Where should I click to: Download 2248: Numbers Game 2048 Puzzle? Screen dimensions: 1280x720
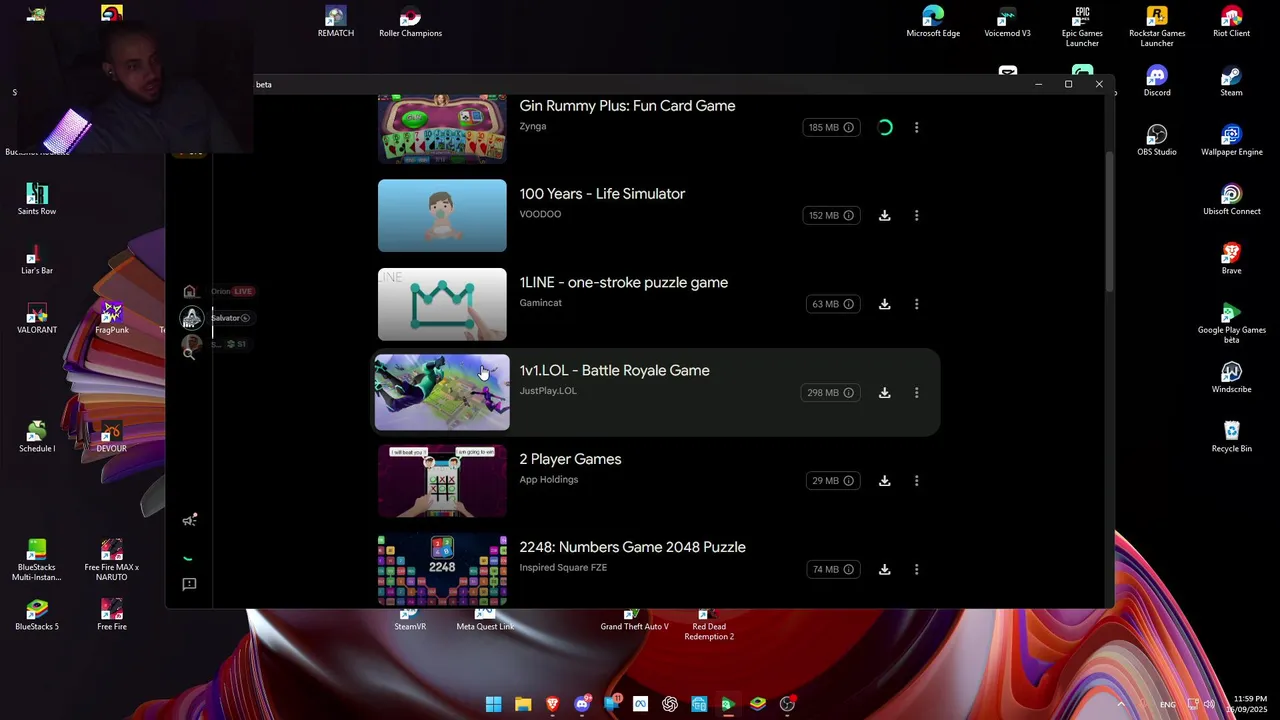(884, 570)
